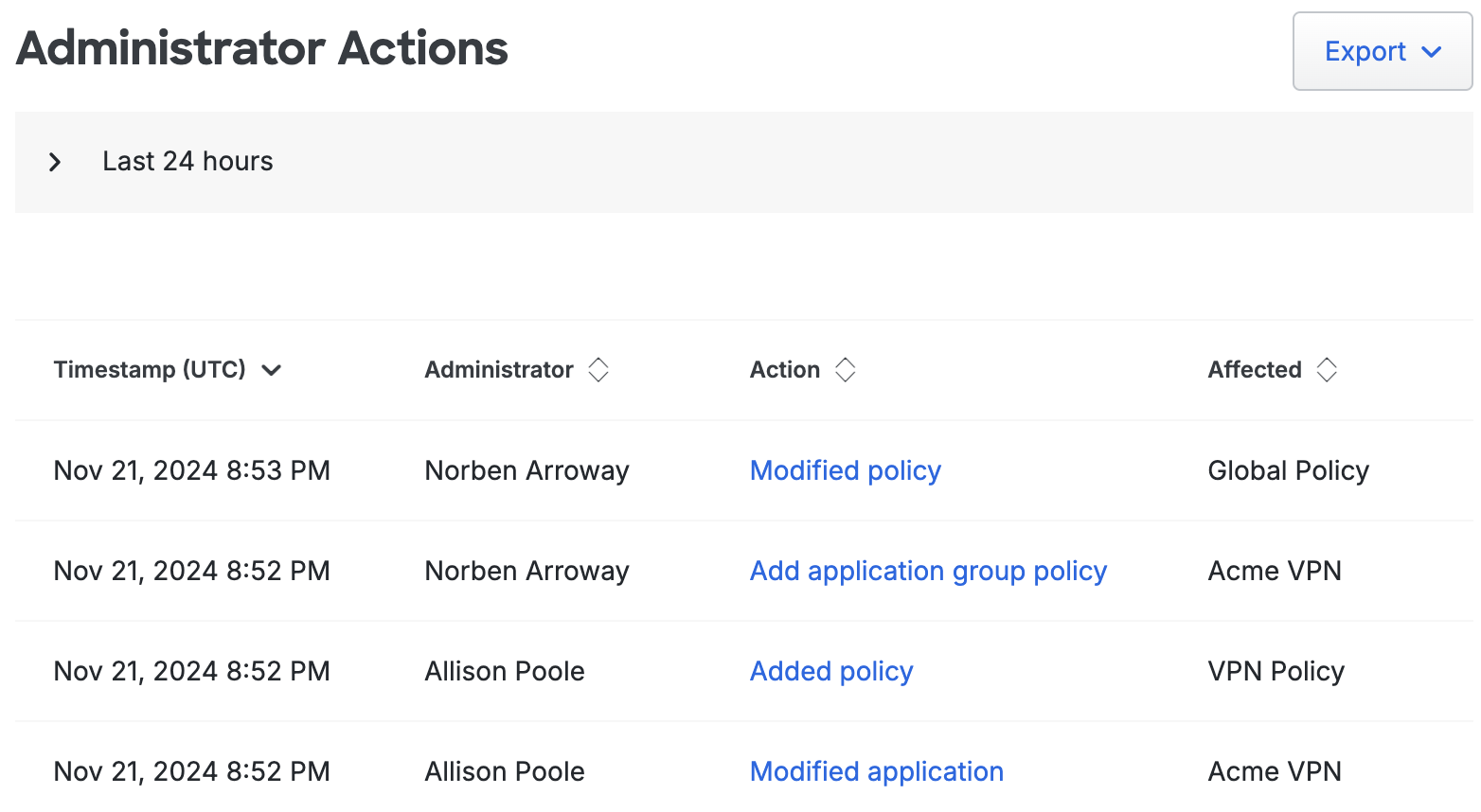1481x812 pixels.
Task: Click the Global Policy affected item
Action: coord(1288,470)
